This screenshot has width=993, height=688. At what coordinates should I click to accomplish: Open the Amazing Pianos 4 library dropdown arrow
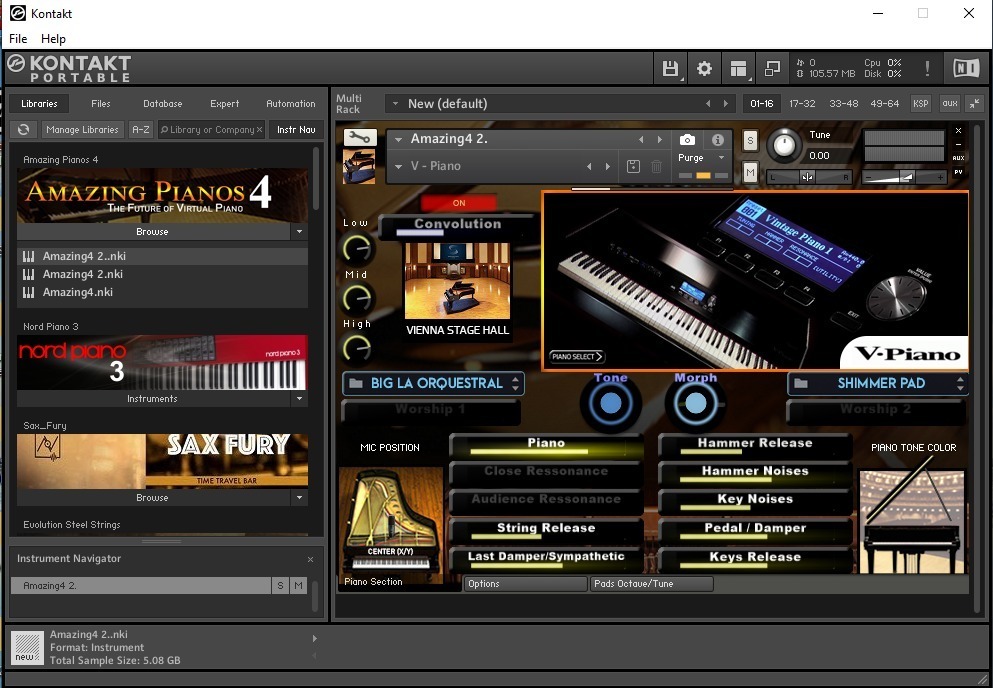coord(300,232)
